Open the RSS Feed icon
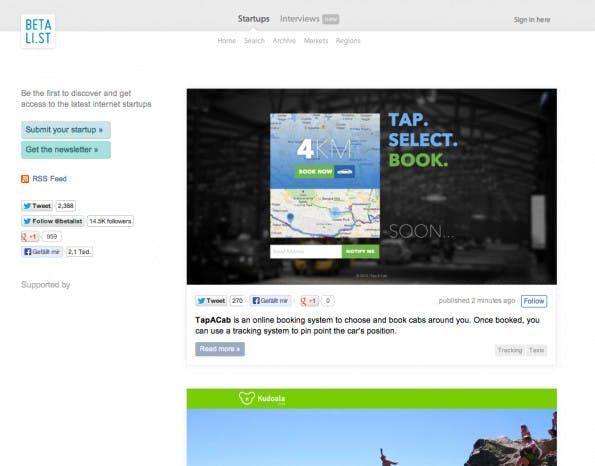595x466 pixels. tap(25, 179)
